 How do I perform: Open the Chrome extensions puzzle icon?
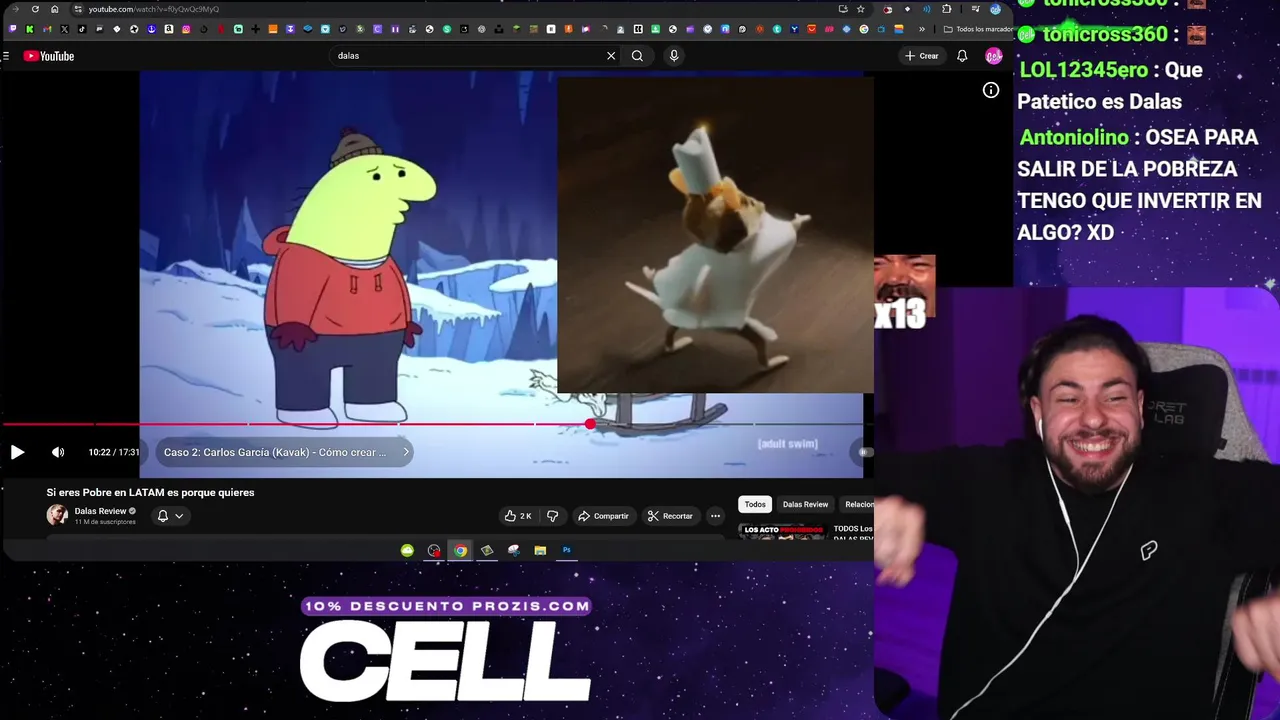[x=947, y=9]
